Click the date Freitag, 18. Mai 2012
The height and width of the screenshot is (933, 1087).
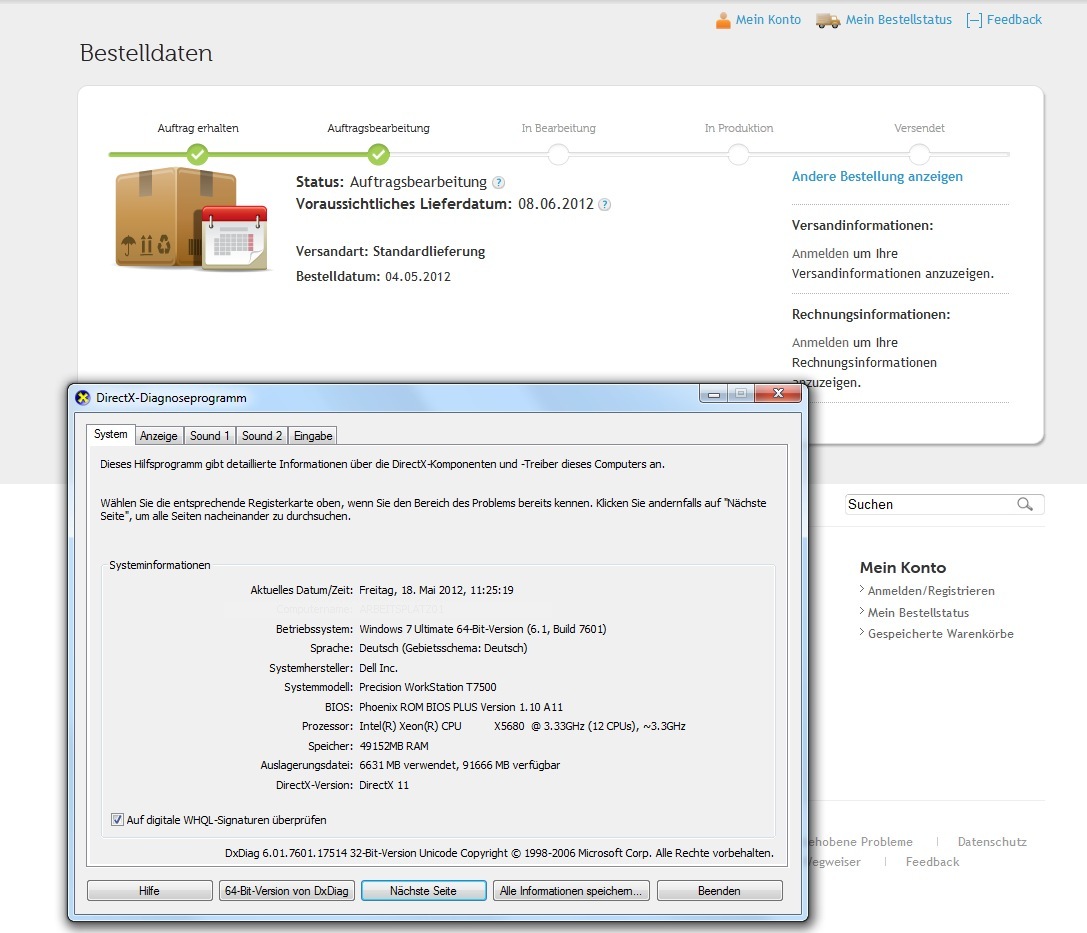pos(412,590)
